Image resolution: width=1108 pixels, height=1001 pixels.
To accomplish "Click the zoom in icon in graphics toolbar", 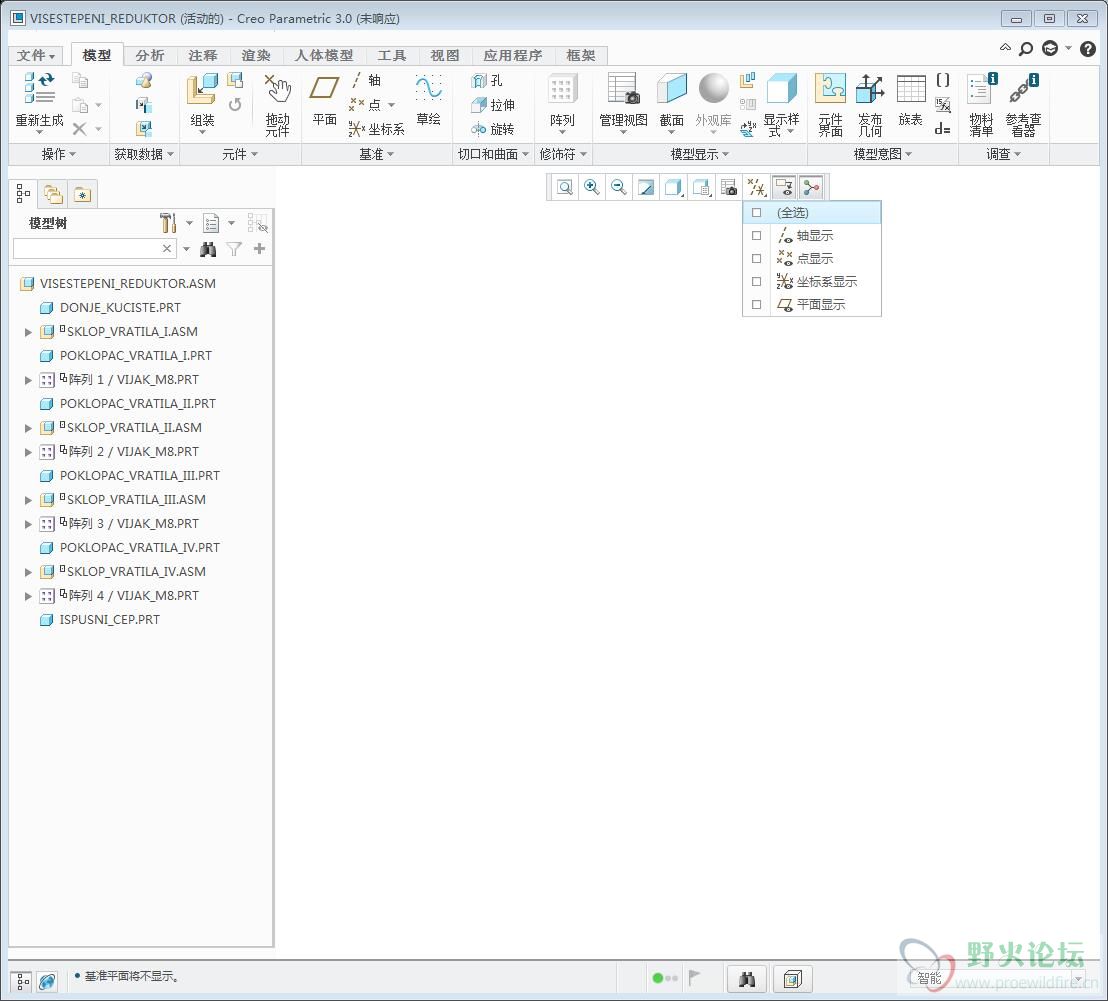I will coord(591,187).
